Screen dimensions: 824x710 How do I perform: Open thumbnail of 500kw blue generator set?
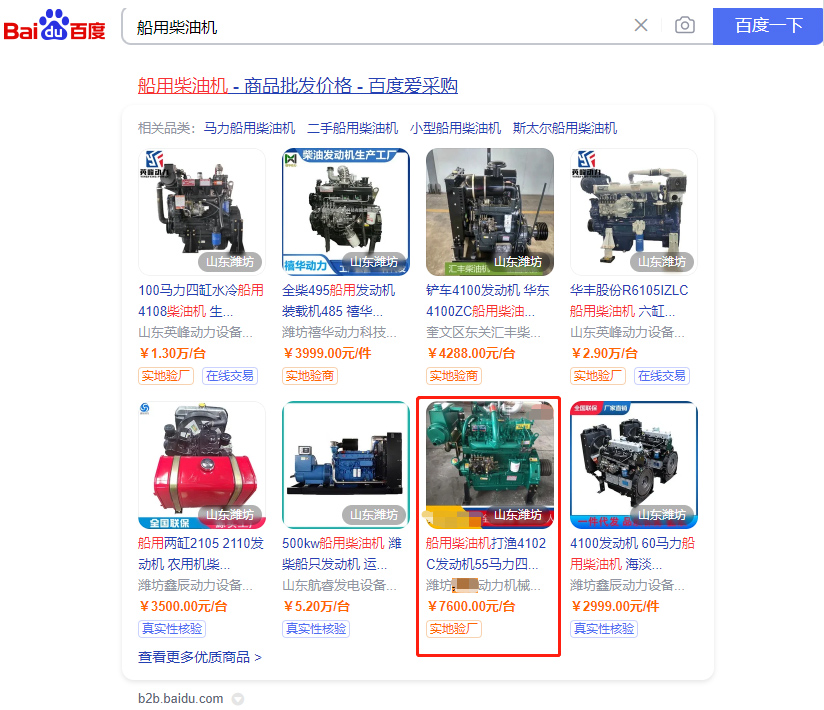[x=346, y=465]
